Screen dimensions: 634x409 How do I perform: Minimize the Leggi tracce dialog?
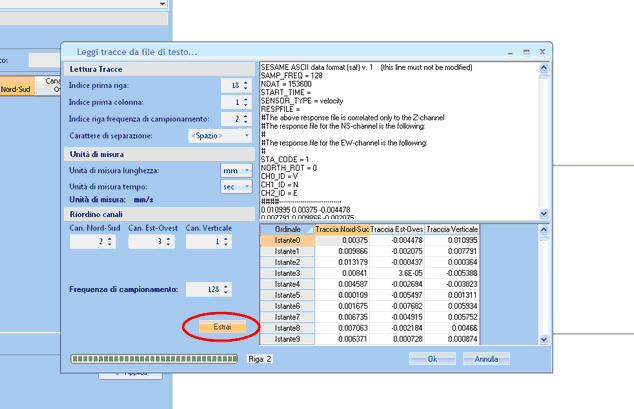[510, 52]
